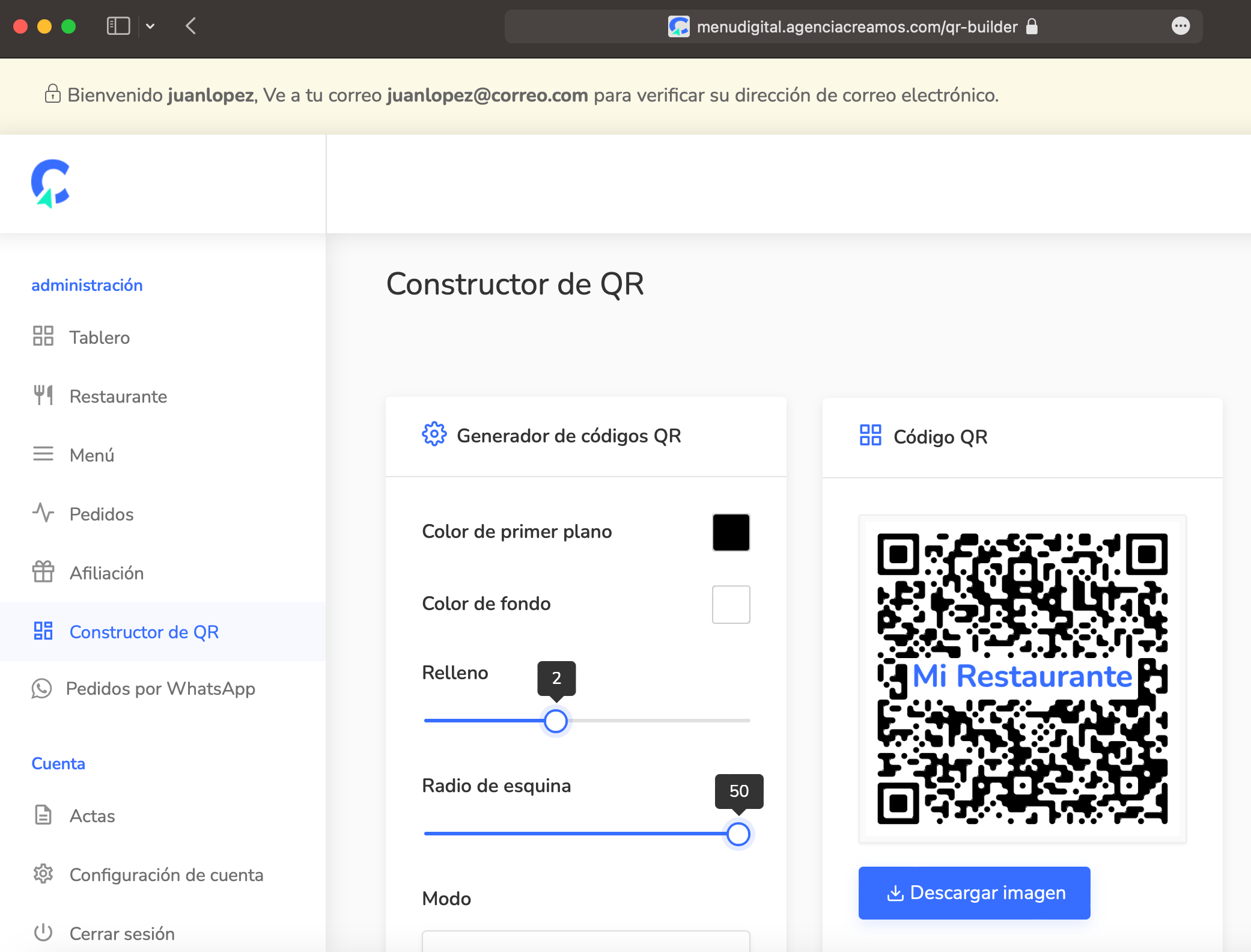The image size is (1251, 952).
Task: Click the Menú hamburger lines icon
Action: [43, 454]
